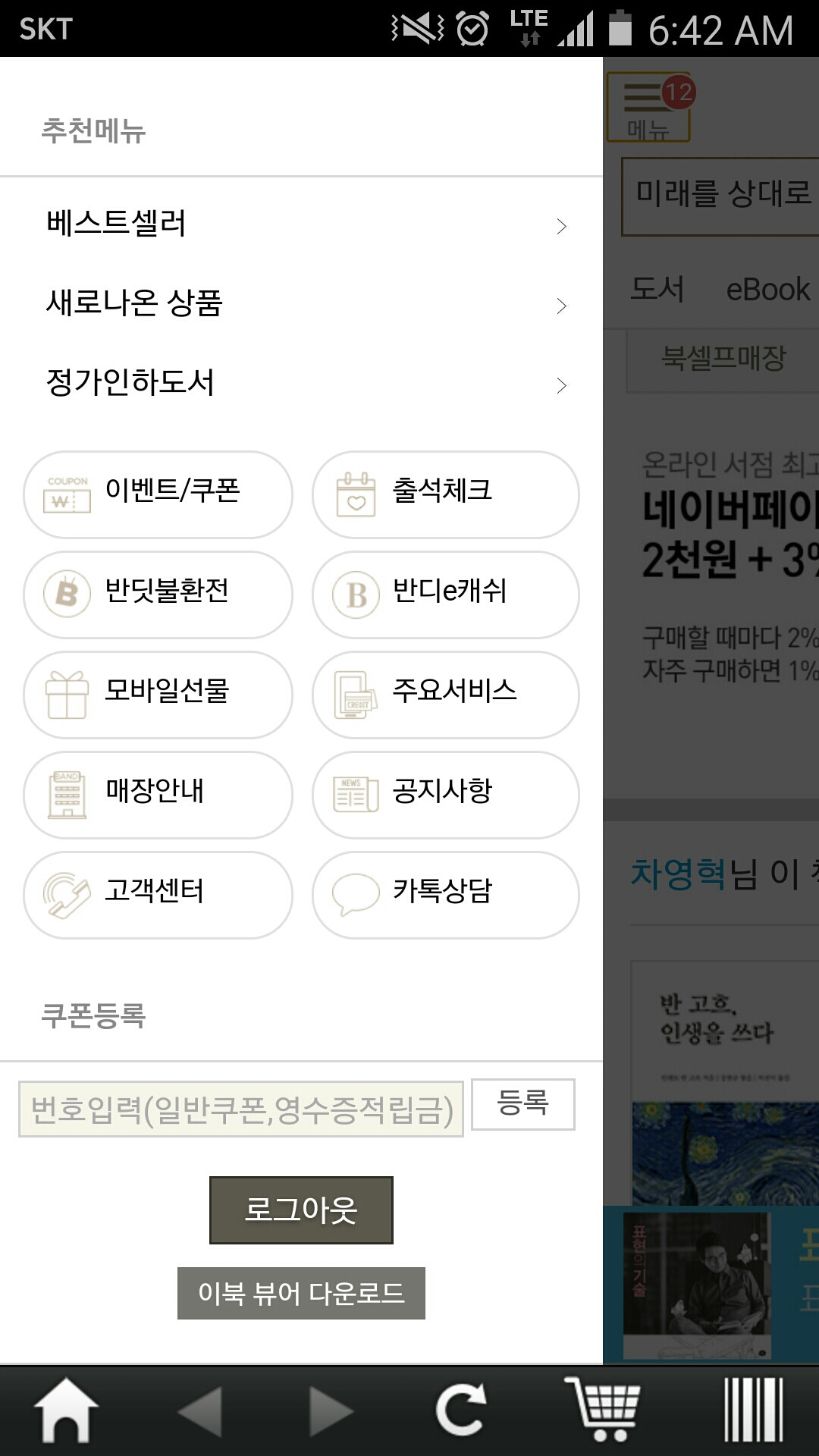
Task: Switch to the eBook tab
Action: pyautogui.click(x=767, y=290)
